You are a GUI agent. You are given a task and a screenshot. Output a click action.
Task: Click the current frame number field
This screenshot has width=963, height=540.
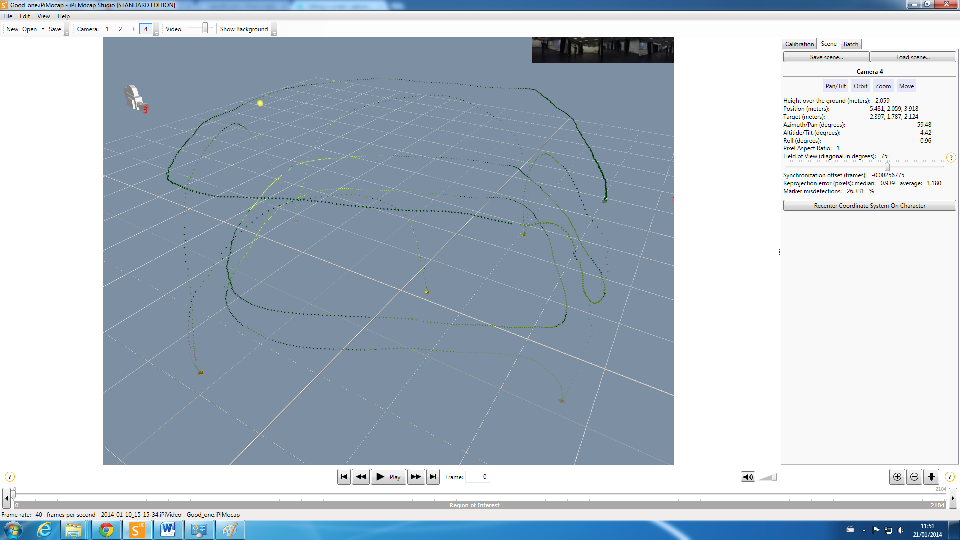point(477,477)
